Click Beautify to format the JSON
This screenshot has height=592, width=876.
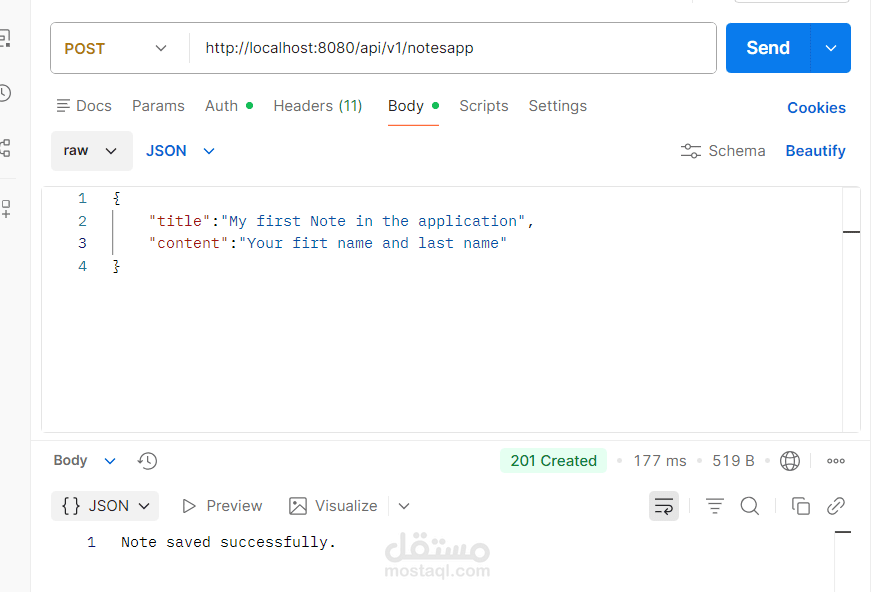(815, 151)
